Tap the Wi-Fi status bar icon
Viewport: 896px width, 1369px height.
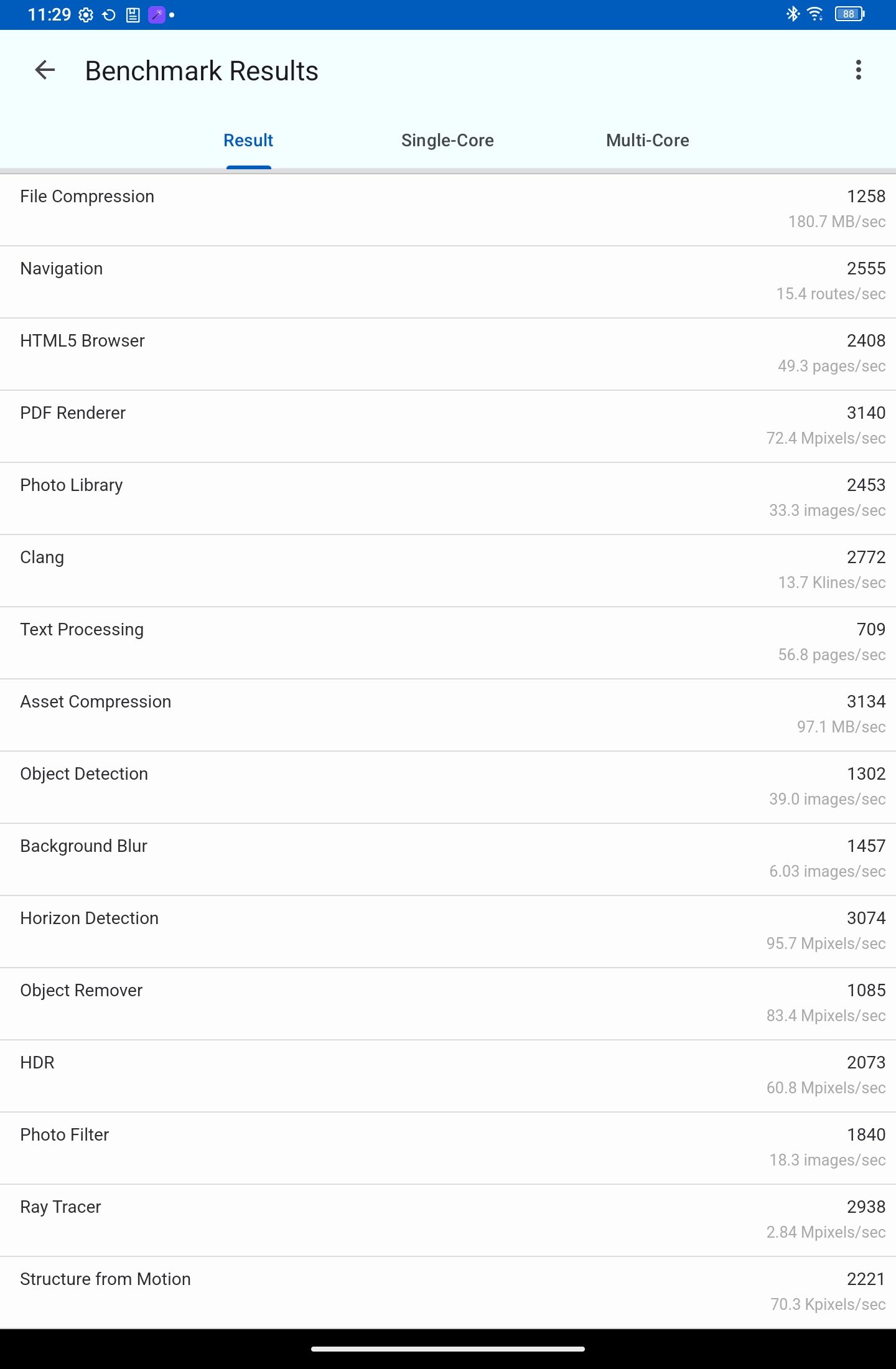pos(815,14)
